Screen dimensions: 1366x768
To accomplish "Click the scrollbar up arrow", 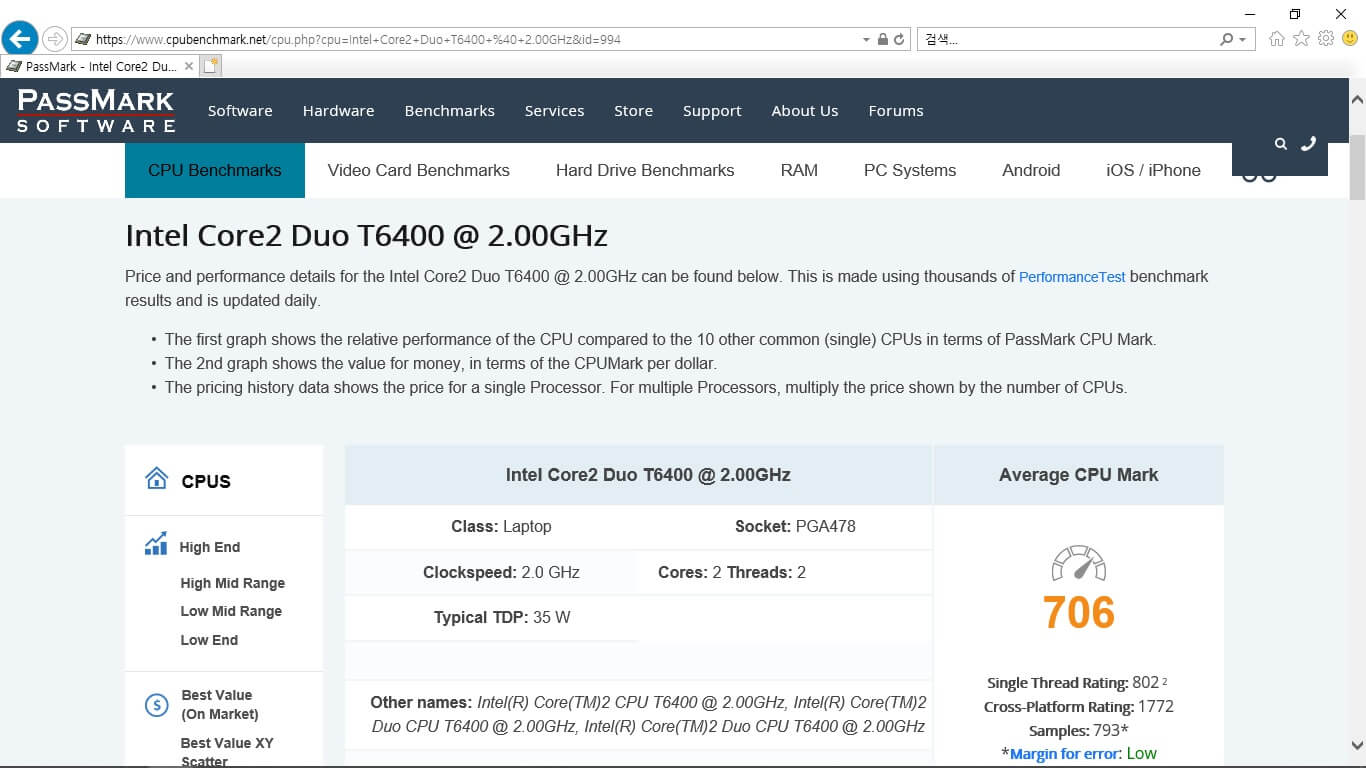I will pyautogui.click(x=1357, y=100).
